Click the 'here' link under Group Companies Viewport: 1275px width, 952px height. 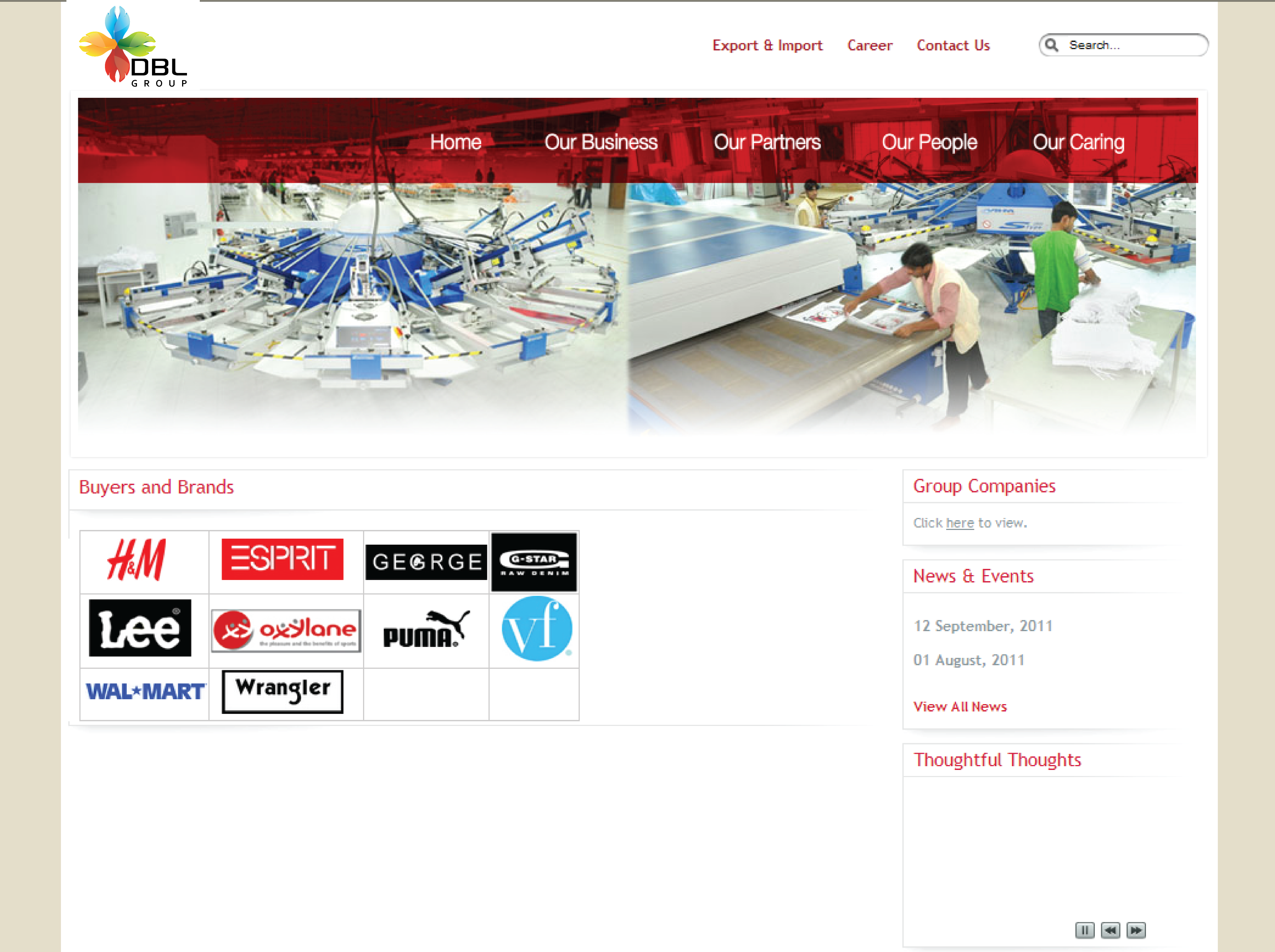tap(960, 523)
